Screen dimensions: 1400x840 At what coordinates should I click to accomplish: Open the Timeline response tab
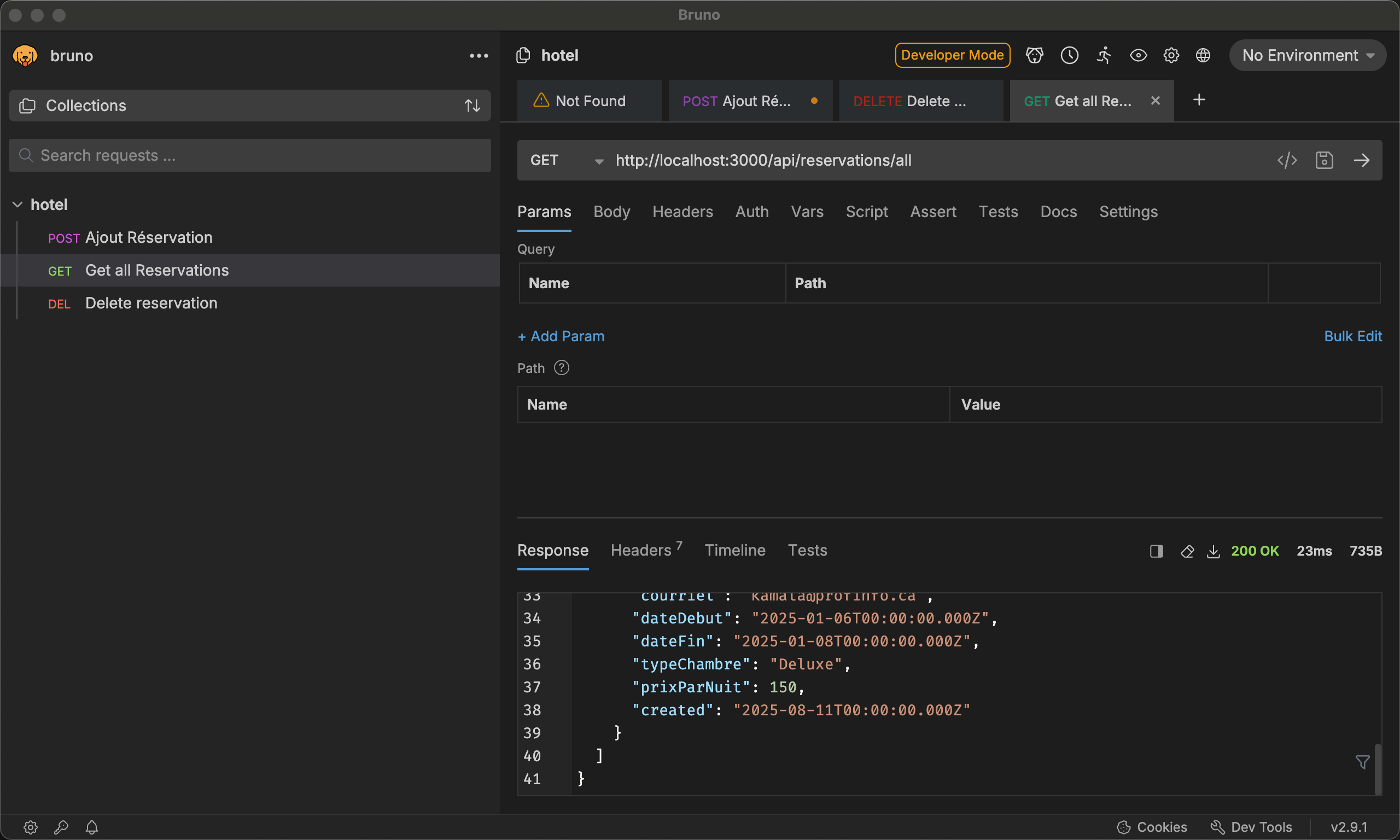click(x=734, y=550)
